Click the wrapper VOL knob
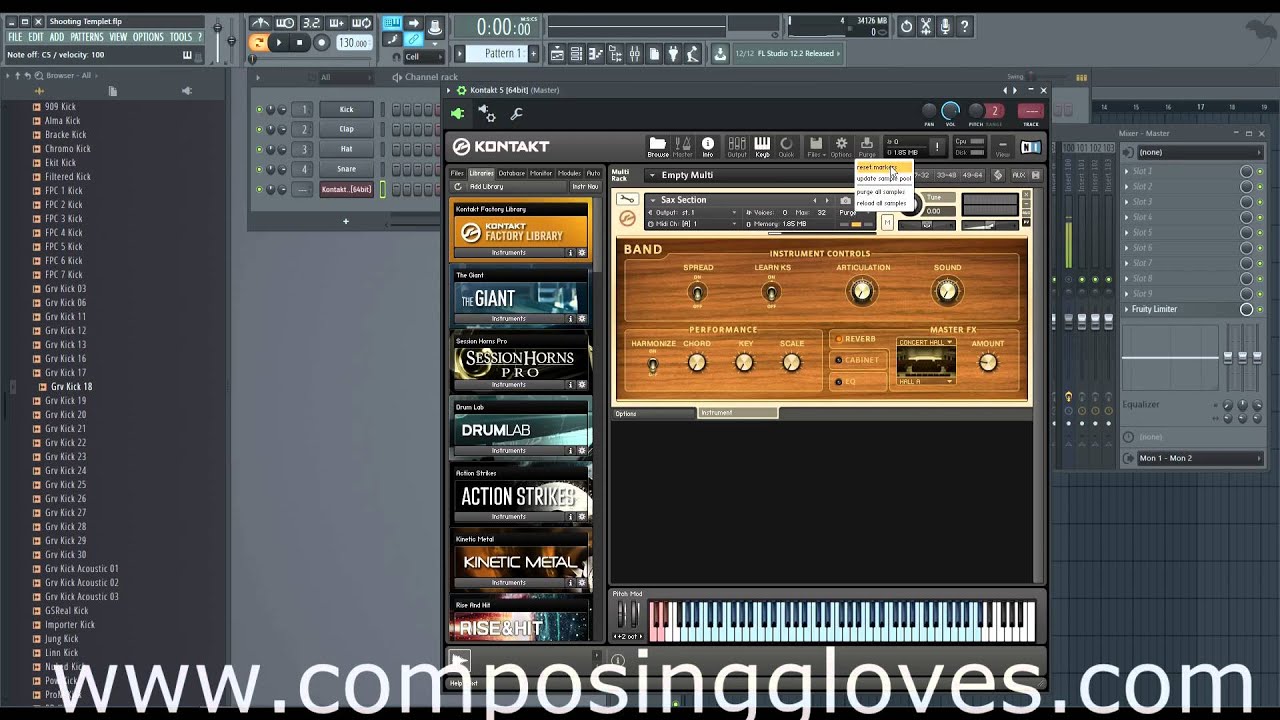 click(x=950, y=111)
